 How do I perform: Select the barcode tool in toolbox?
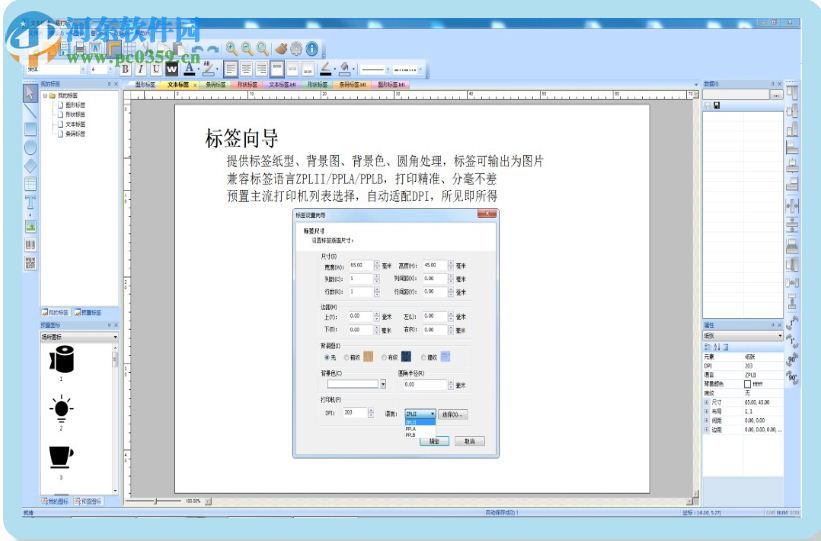[x=30, y=245]
